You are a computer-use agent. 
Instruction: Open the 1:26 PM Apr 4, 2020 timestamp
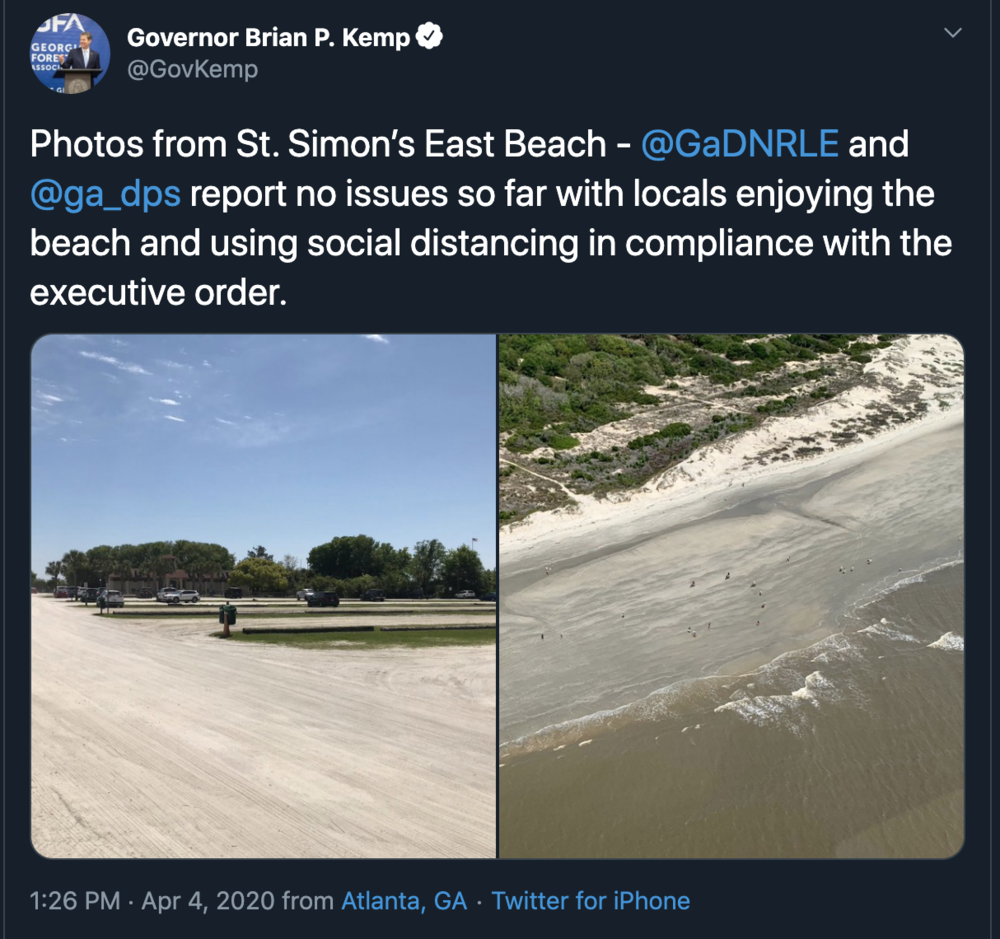152,901
